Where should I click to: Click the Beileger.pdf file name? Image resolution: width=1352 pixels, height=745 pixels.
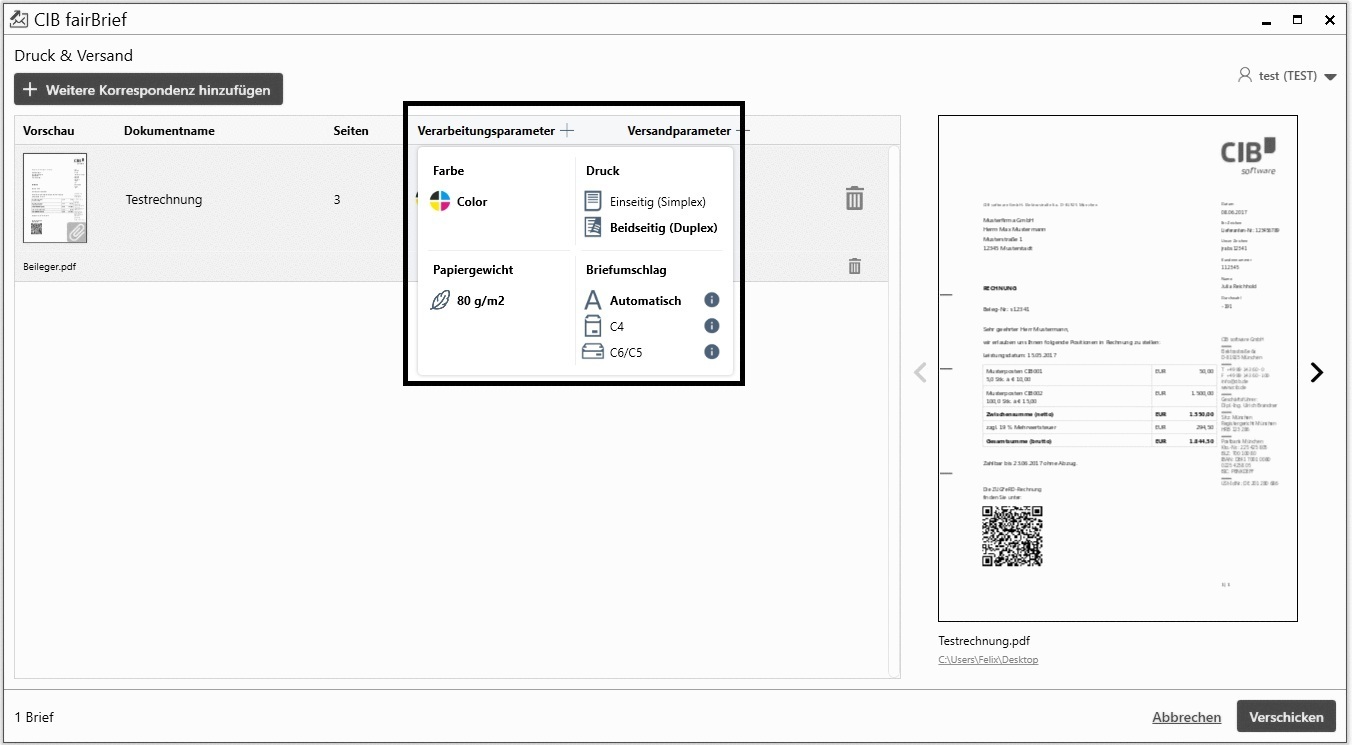point(50,266)
